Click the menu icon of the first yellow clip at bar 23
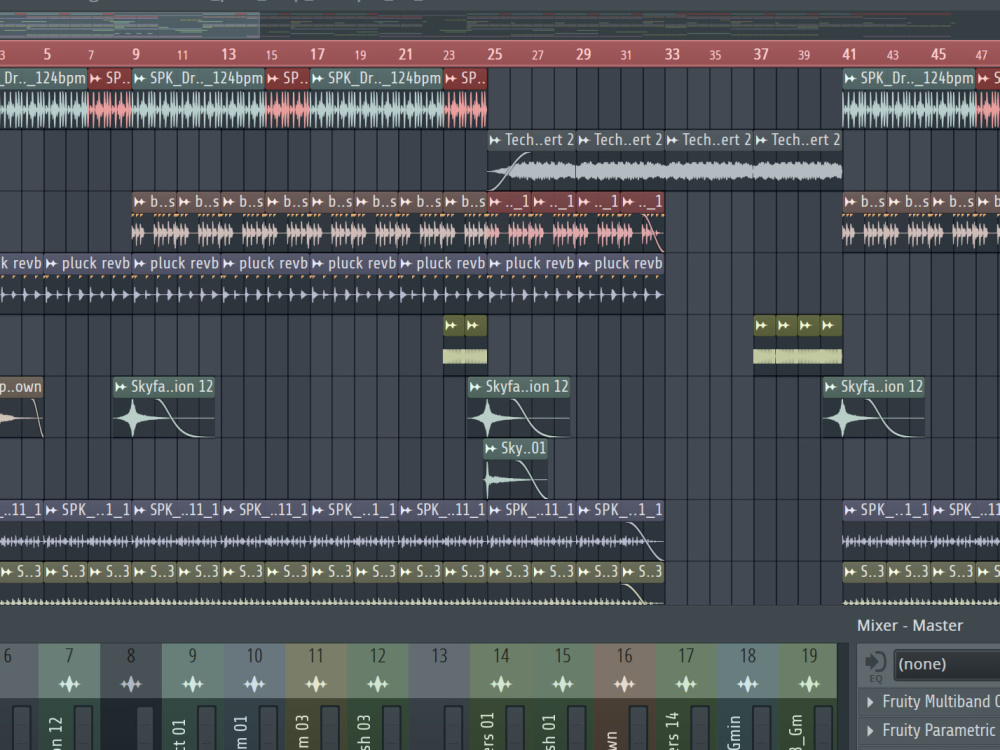Viewport: 1000px width, 750px height. [451, 326]
